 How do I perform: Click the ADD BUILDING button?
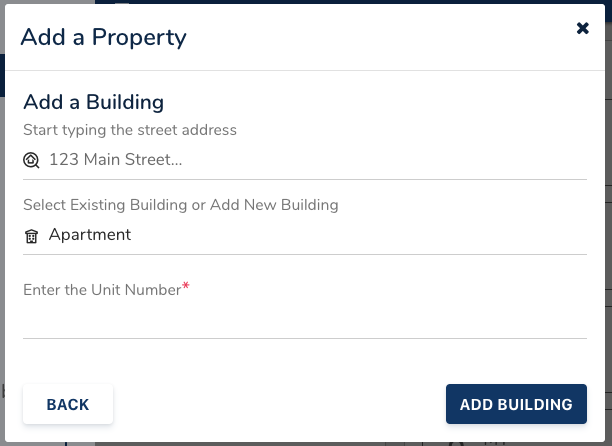point(516,404)
